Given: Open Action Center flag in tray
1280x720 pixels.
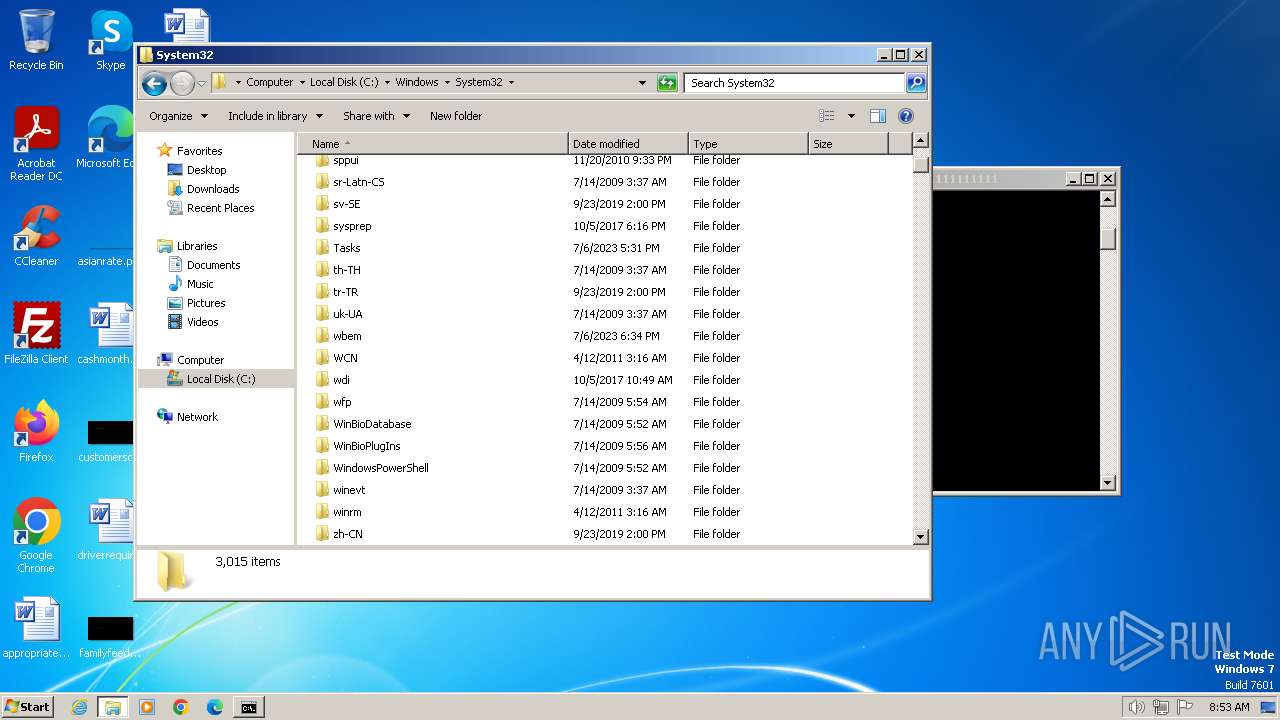Looking at the screenshot, I should 1185,707.
